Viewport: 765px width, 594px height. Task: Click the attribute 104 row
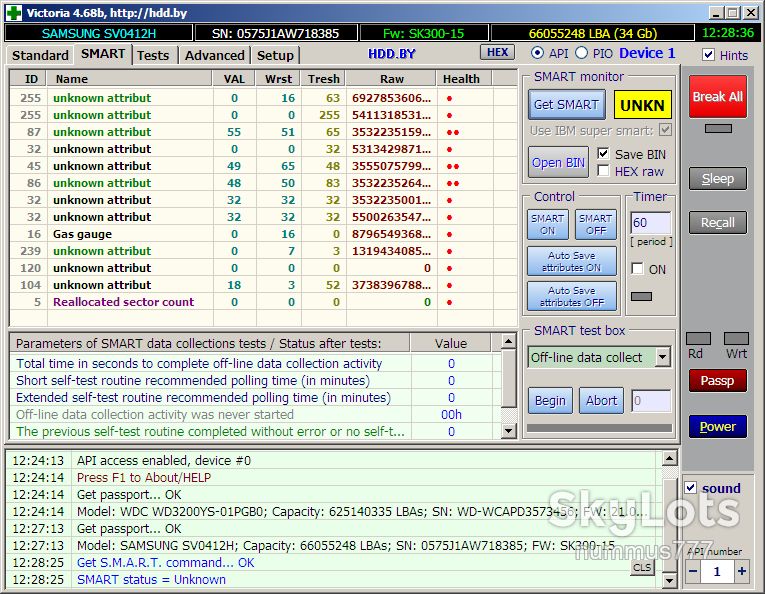pos(263,285)
